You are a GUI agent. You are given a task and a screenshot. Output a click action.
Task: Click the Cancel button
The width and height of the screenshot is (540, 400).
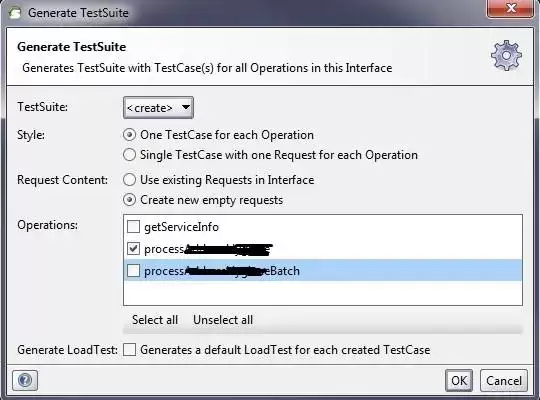tap(503, 381)
